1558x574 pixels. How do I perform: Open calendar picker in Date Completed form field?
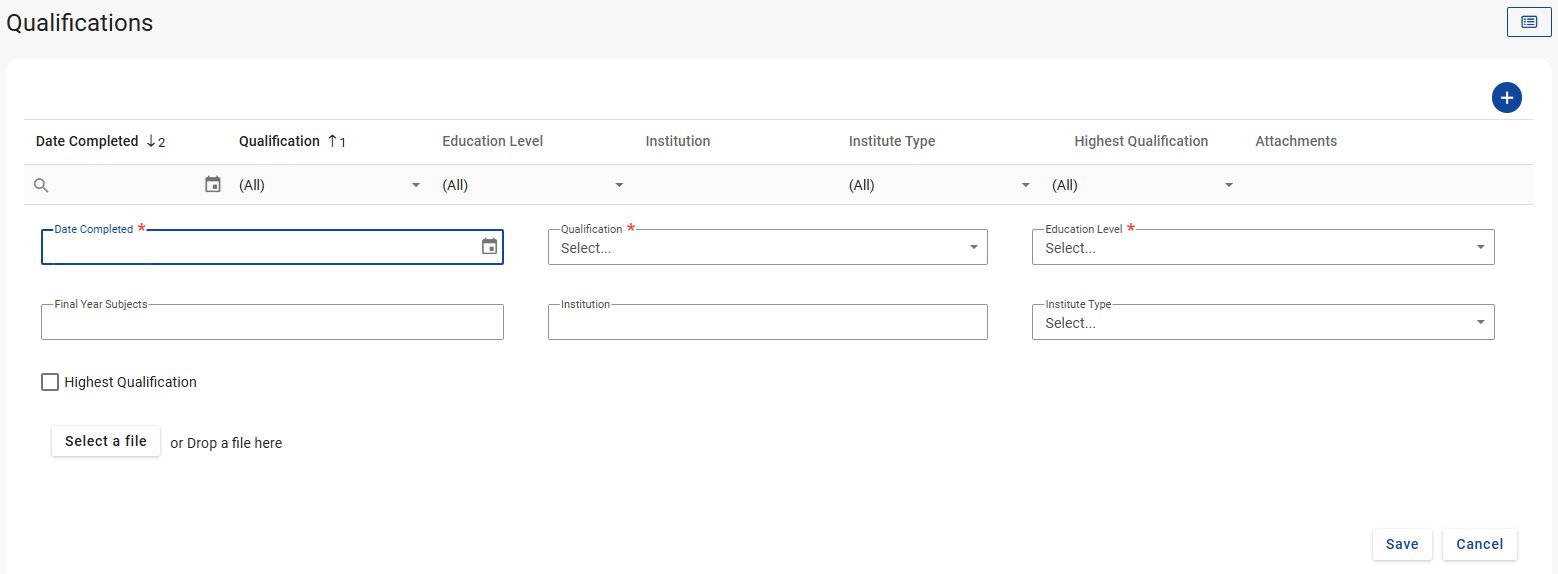pyautogui.click(x=489, y=247)
